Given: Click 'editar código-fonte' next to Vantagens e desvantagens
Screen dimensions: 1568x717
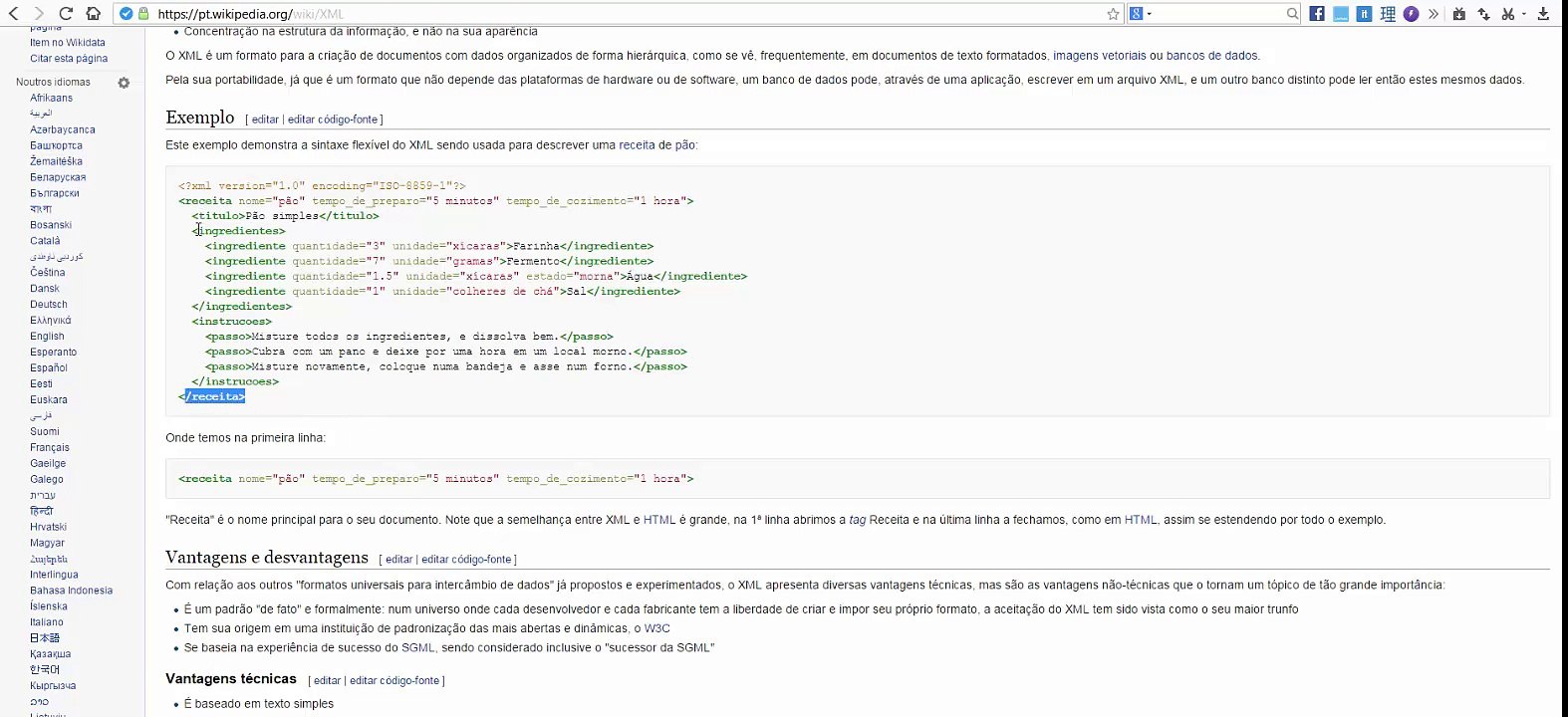Looking at the screenshot, I should pos(466,560).
